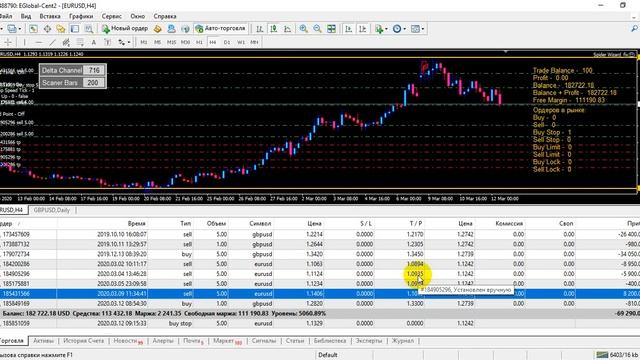Switch chart to line chart icon

287,29
